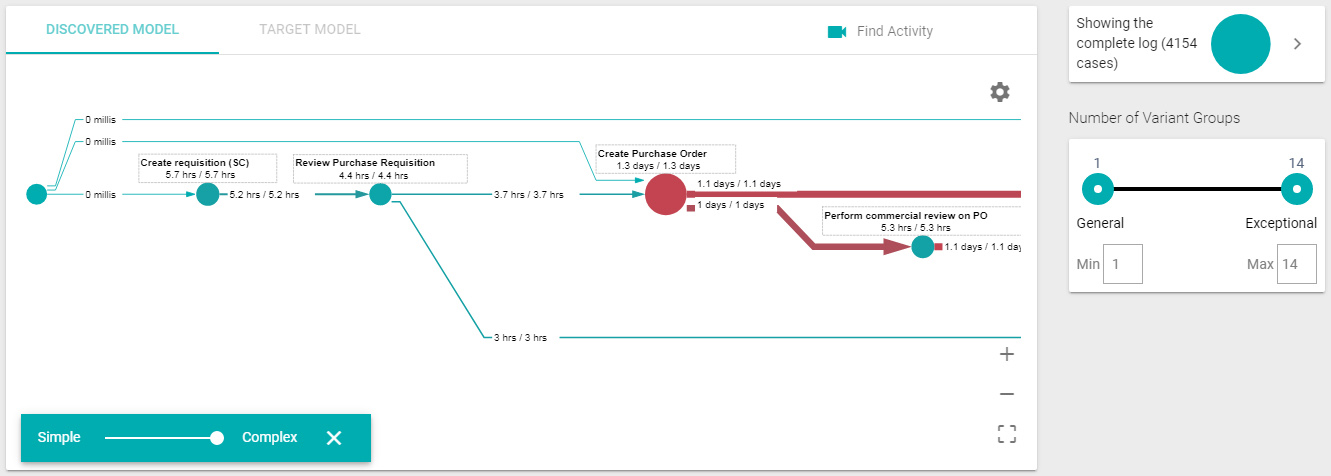The width and height of the screenshot is (1331, 476).
Task: Toggle fullscreen view of the model
Action: click(x=1007, y=434)
